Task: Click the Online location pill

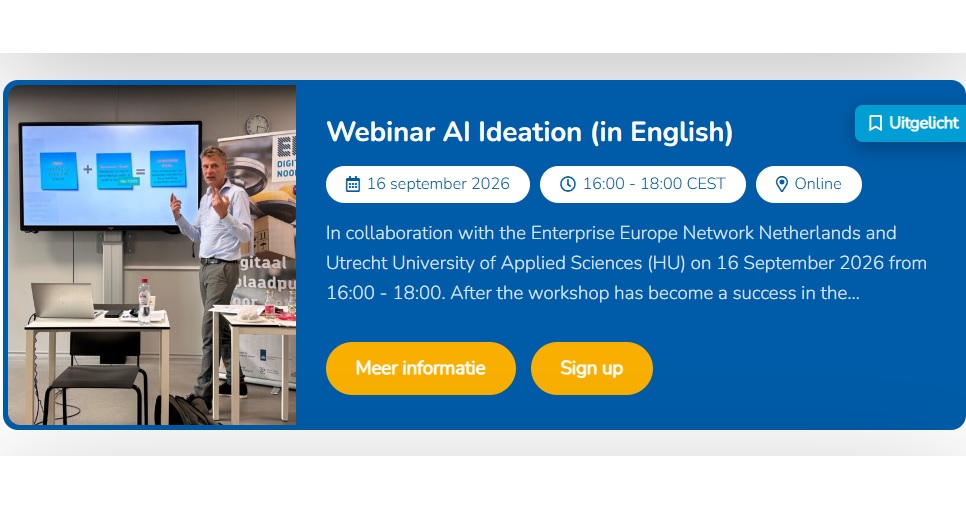Action: [x=808, y=184]
